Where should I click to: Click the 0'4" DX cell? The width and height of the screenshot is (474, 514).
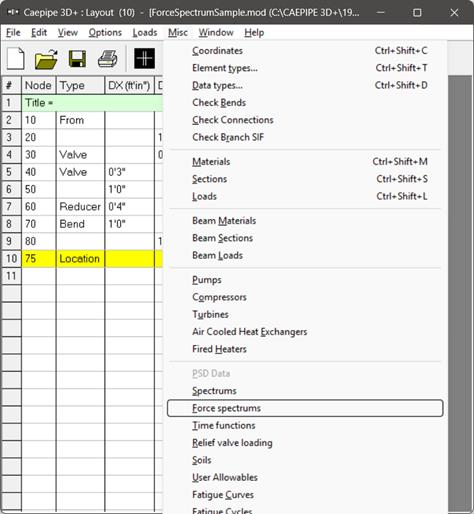click(129, 207)
